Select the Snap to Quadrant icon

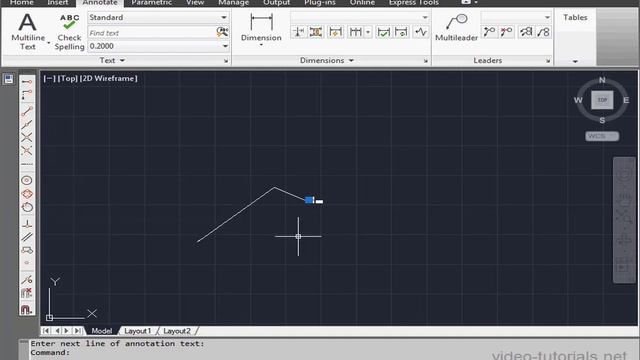(27, 193)
